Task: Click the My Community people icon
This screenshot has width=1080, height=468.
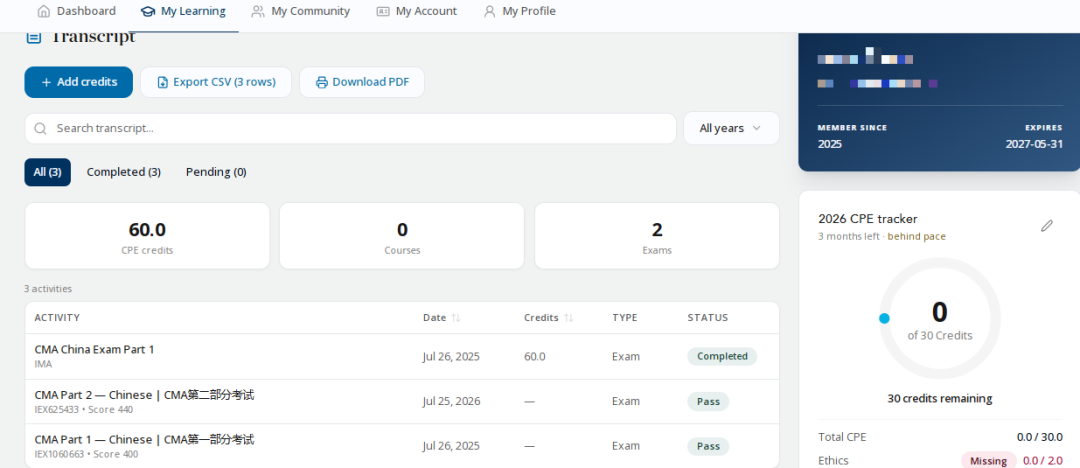Action: [258, 11]
